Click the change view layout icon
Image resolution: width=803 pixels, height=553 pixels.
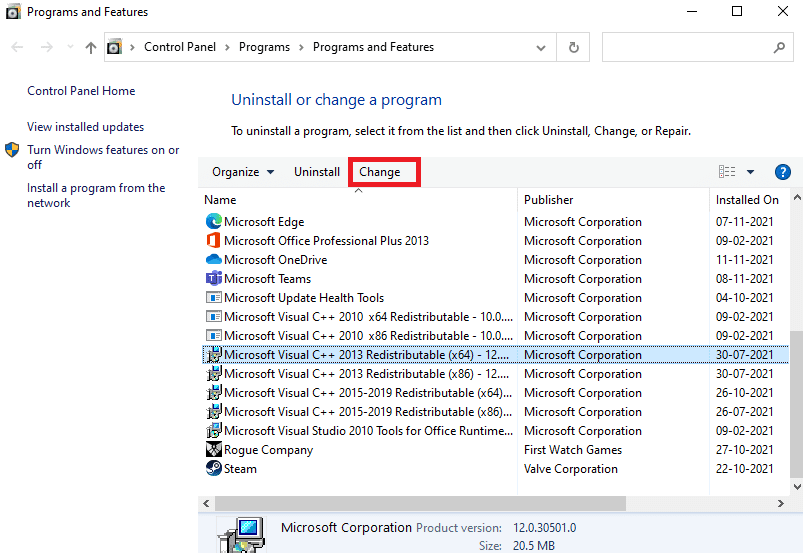(727, 172)
